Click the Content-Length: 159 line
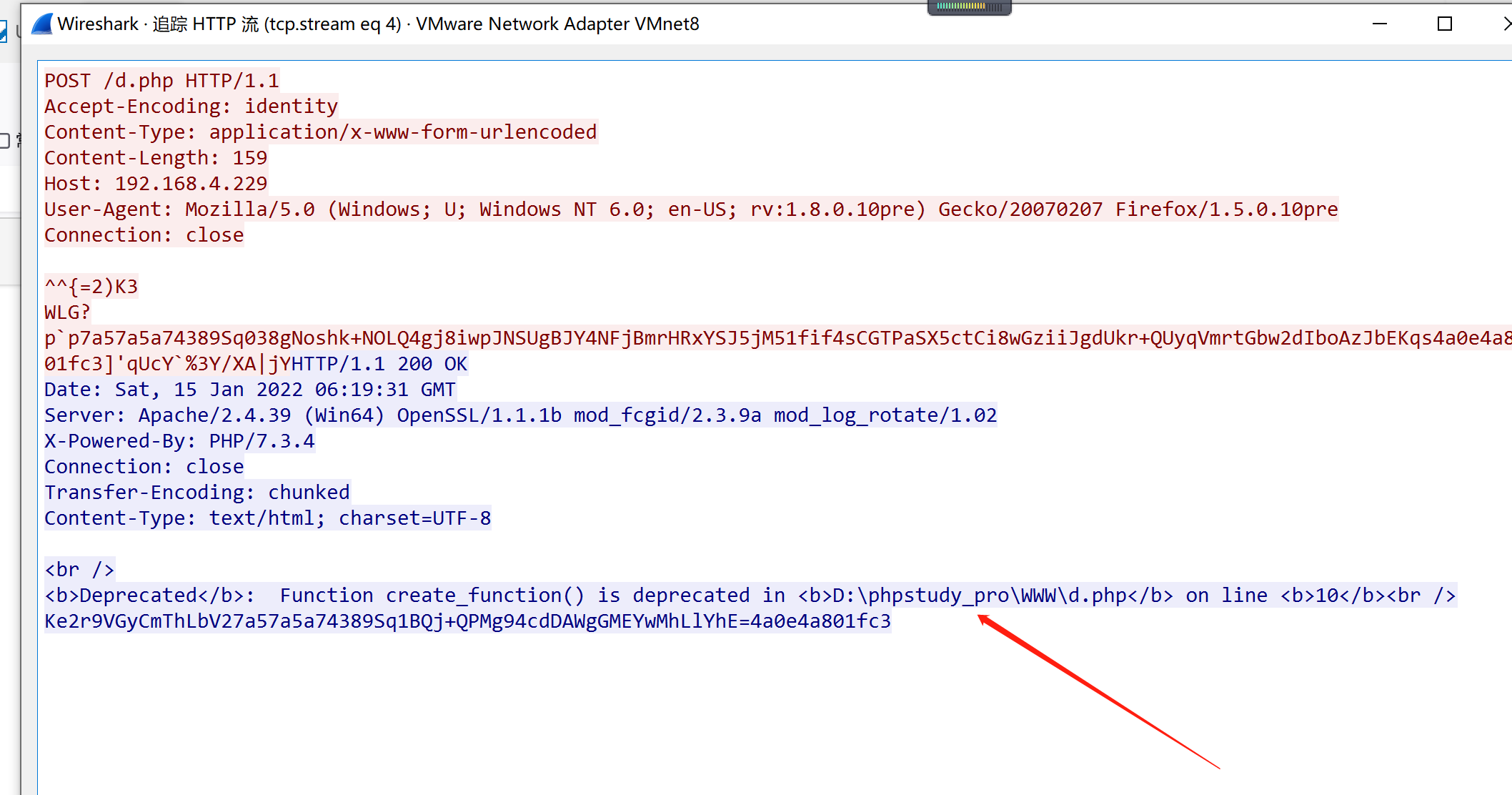The width and height of the screenshot is (1512, 795). (155, 158)
